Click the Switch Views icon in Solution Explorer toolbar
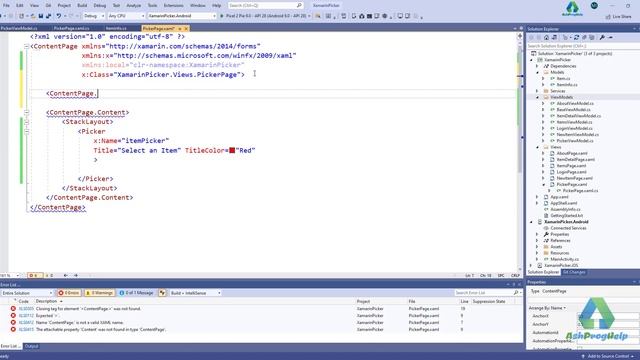The width and height of the screenshot is (640, 360). coord(554,37)
